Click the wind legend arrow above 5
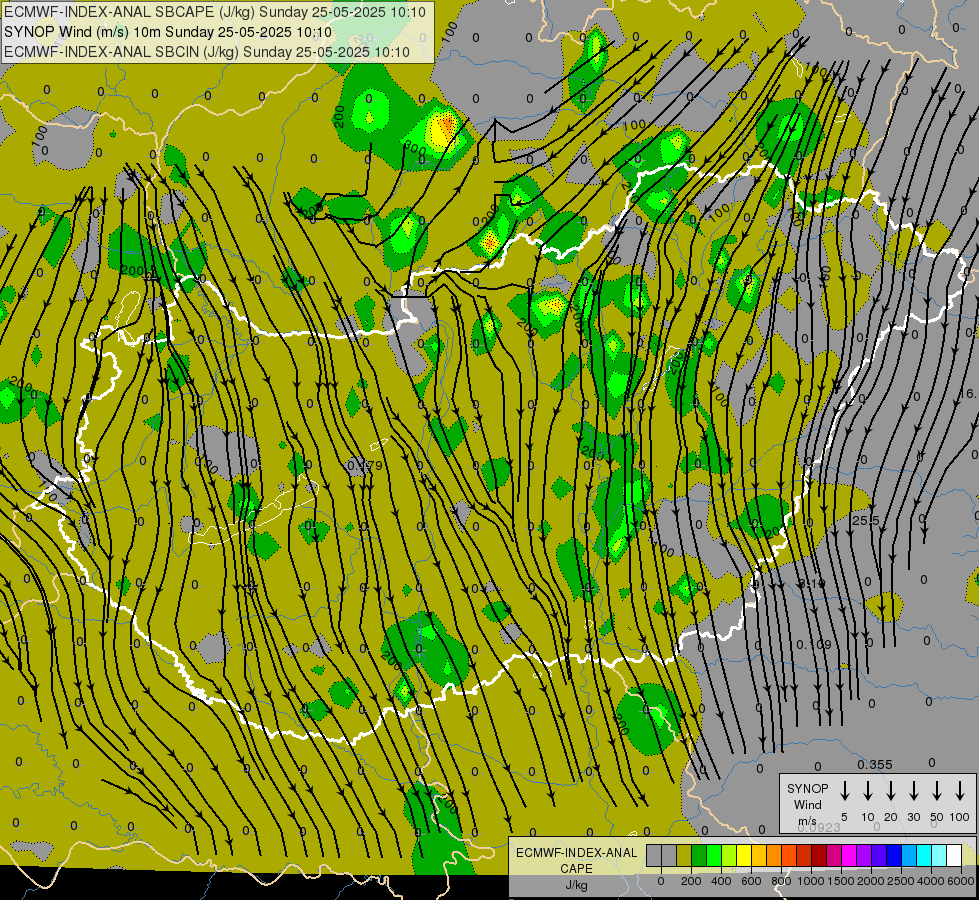 (x=844, y=791)
